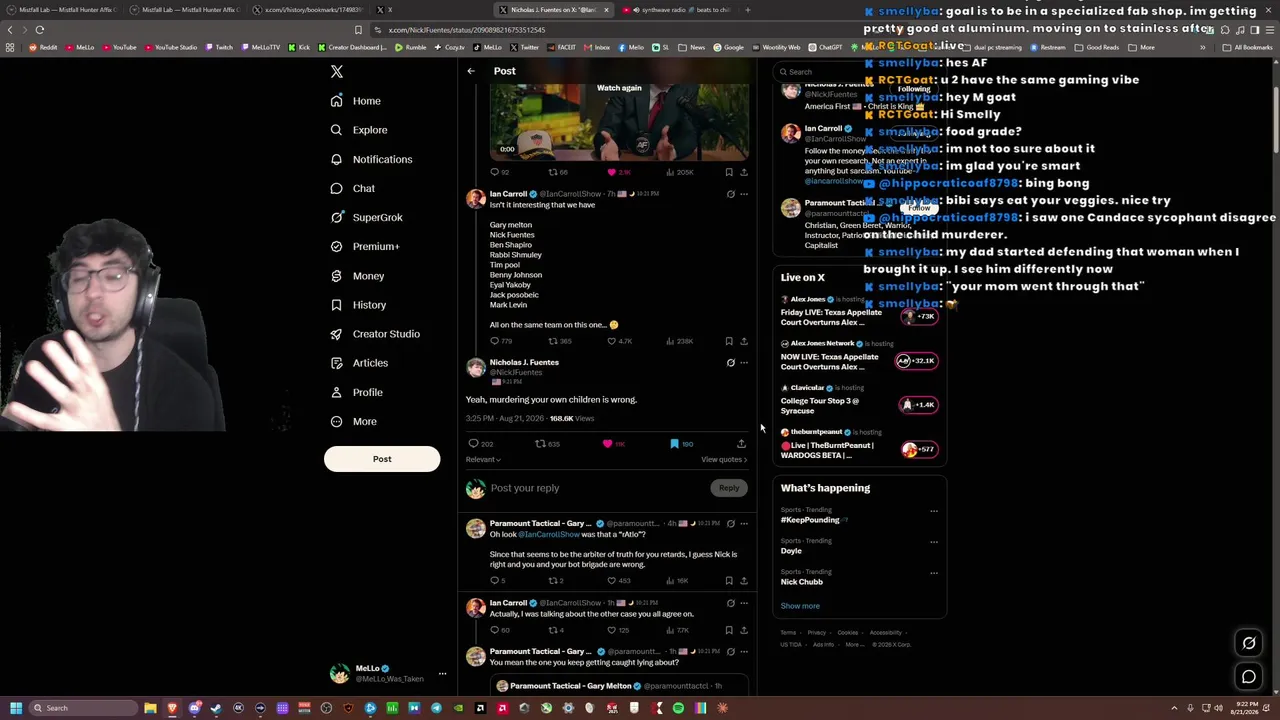Viewport: 1280px width, 720px height.
Task: Go to X home via the X logo
Action: pyautogui.click(x=337, y=71)
